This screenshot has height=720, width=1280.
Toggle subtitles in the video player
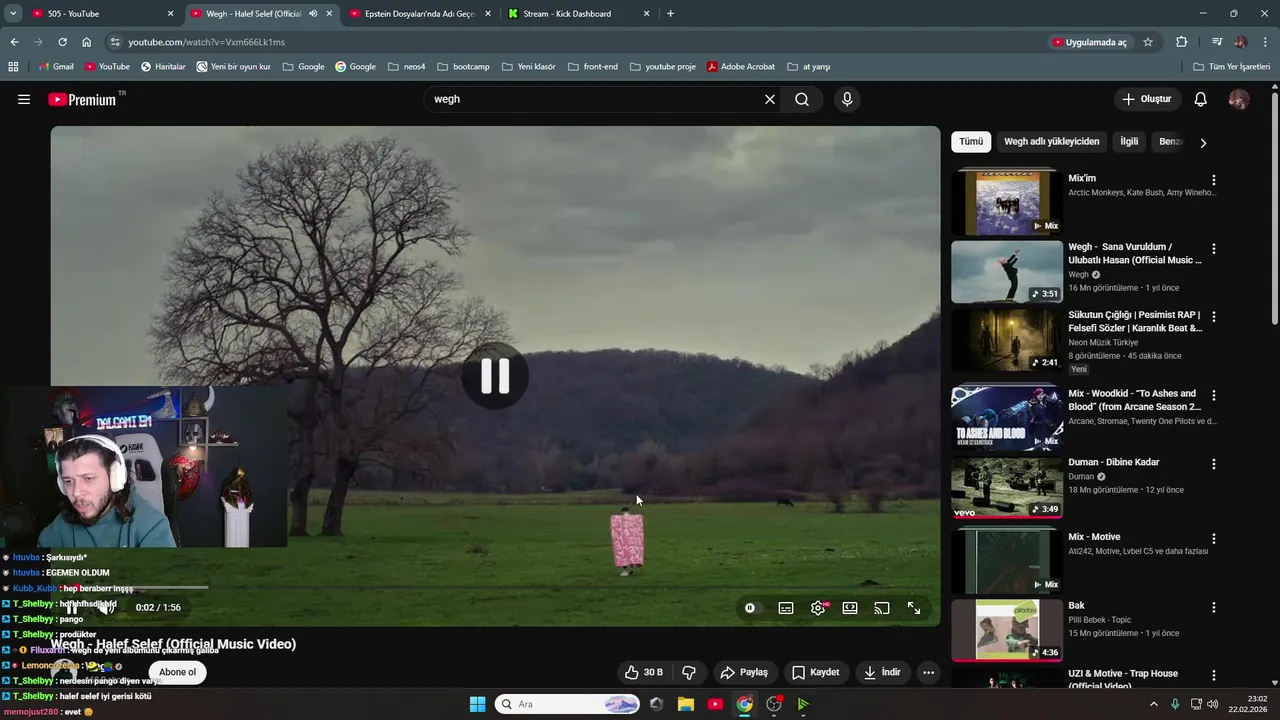click(786, 608)
